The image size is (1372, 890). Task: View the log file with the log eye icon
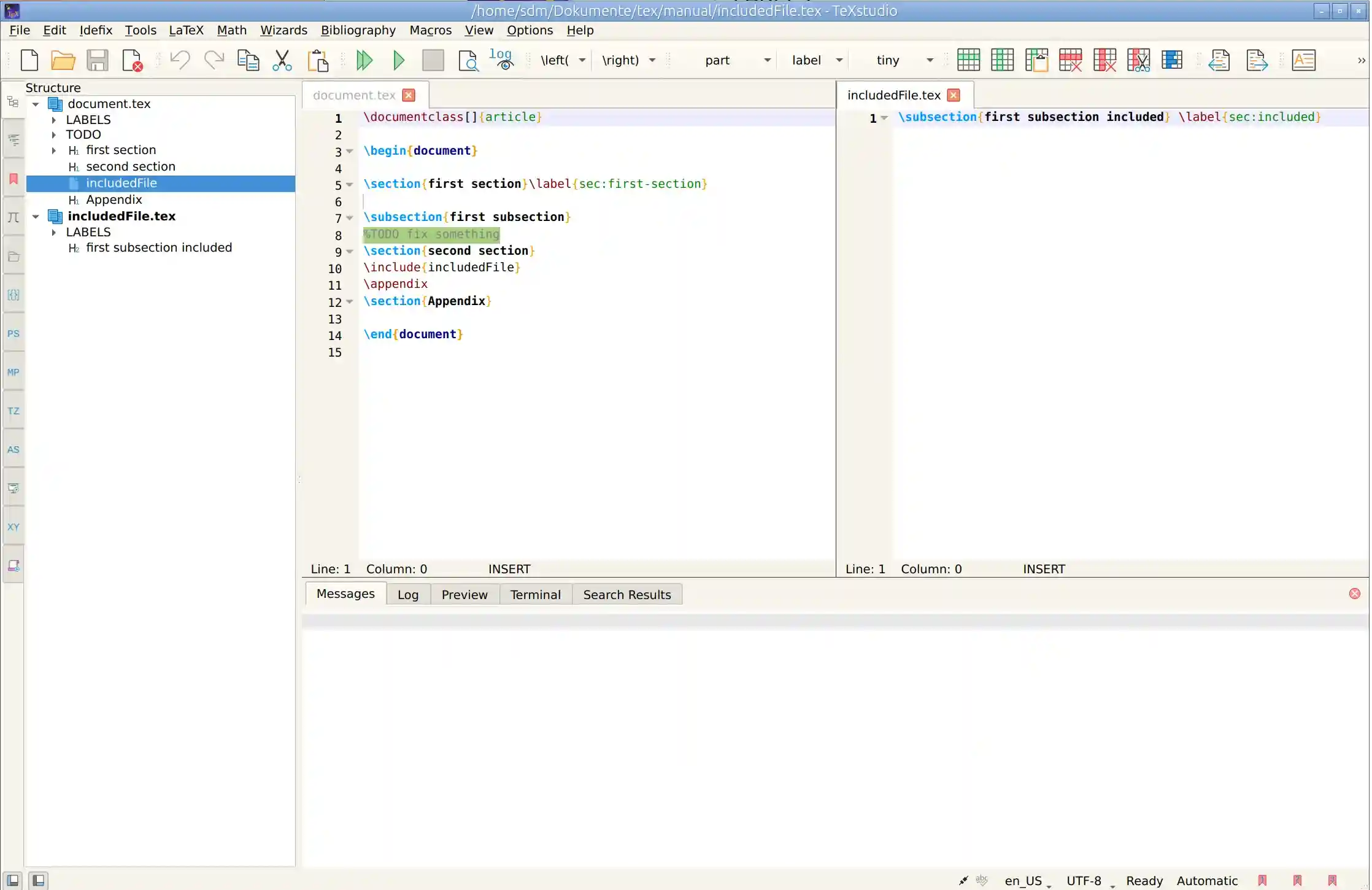pyautogui.click(x=501, y=60)
